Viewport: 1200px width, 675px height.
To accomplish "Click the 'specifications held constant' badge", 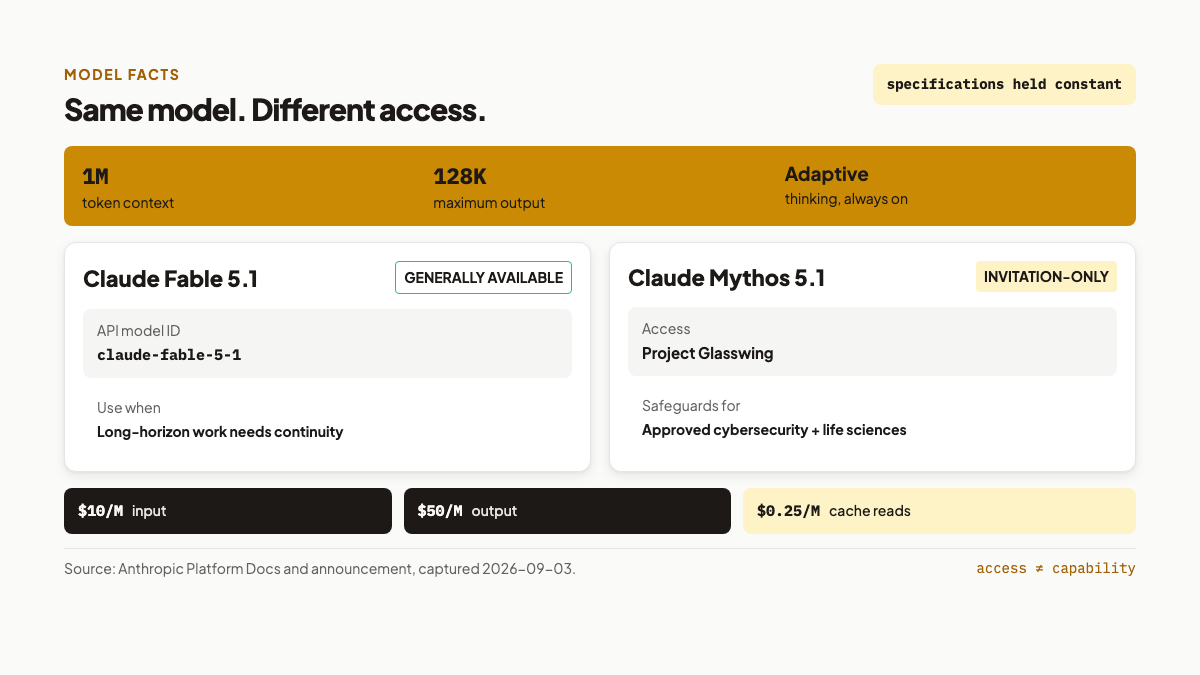I will (x=1004, y=84).
